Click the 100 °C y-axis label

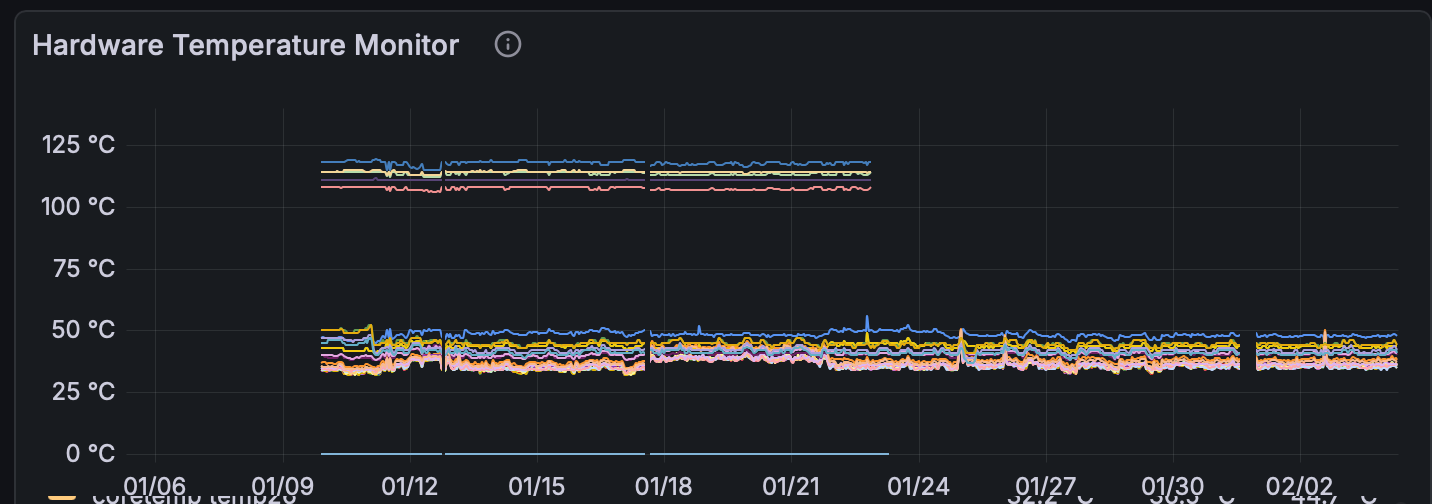(x=79, y=207)
